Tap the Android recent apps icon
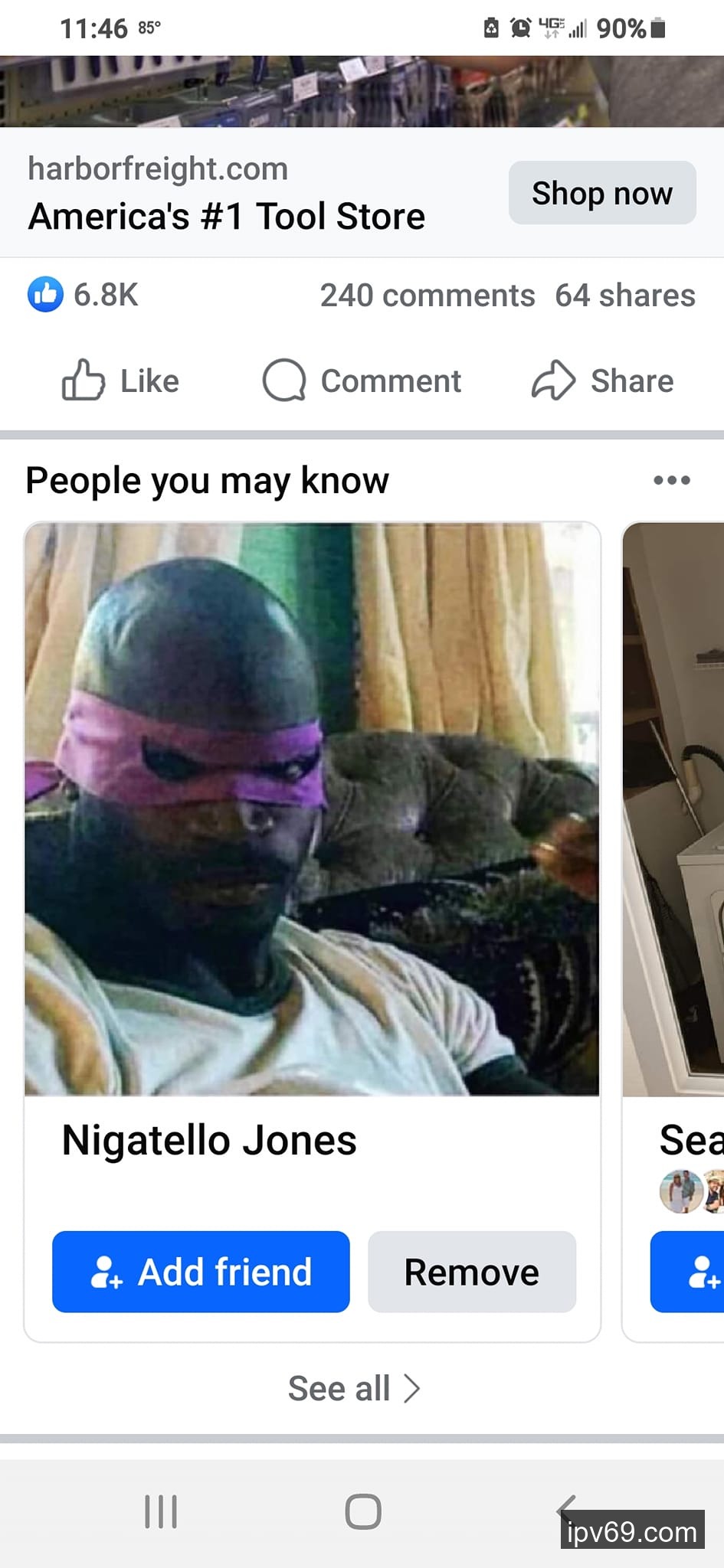The image size is (724, 1568). coord(161,1511)
